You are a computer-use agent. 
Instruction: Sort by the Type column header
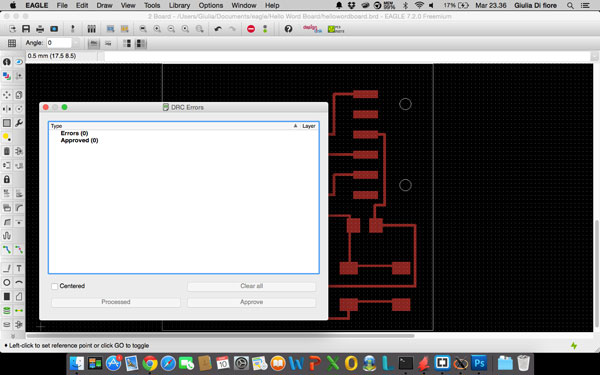click(56, 126)
